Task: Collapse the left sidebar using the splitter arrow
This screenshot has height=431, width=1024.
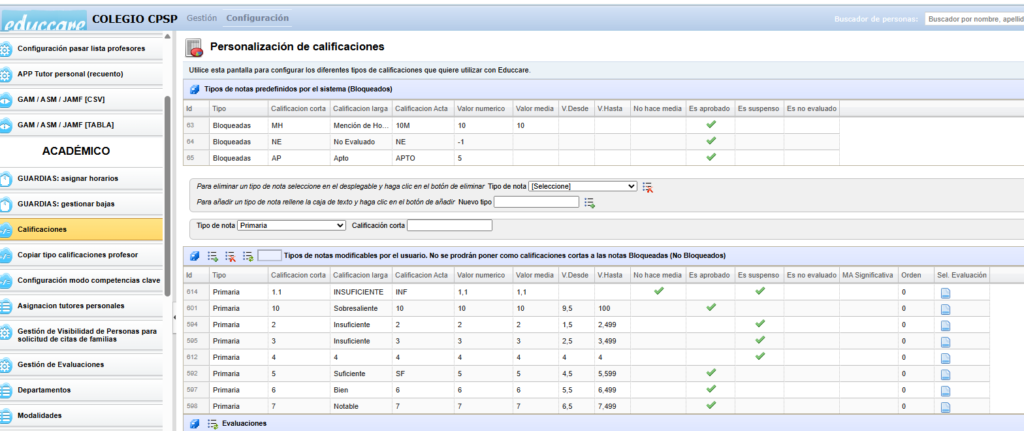Action: pos(176,317)
